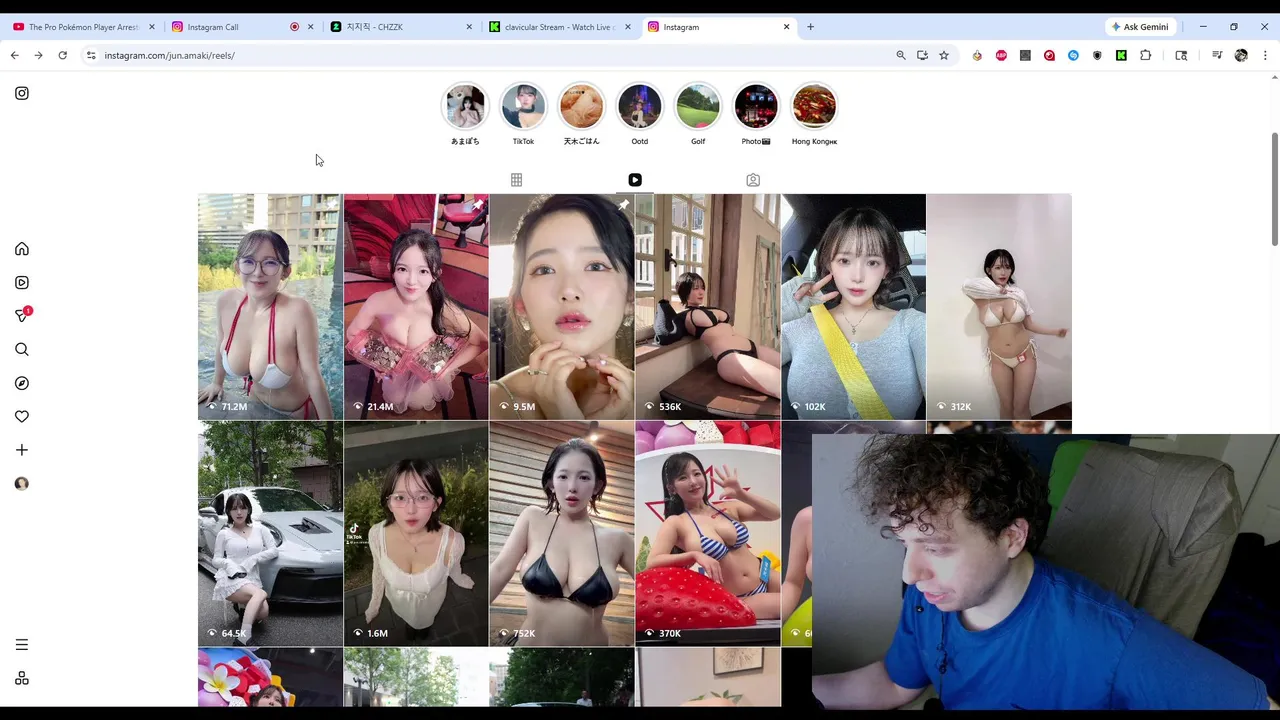Switch to the 치지직 - CHZZK tab
This screenshot has width=1280, height=720.
tap(402, 27)
